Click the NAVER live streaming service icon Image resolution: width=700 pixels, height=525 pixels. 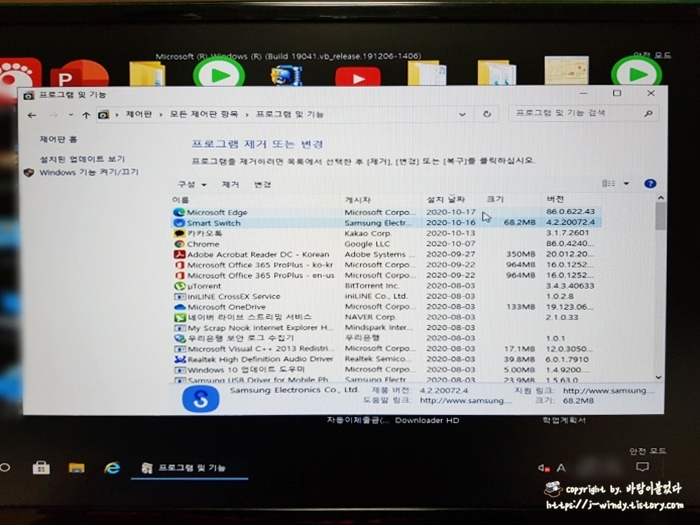(x=179, y=317)
